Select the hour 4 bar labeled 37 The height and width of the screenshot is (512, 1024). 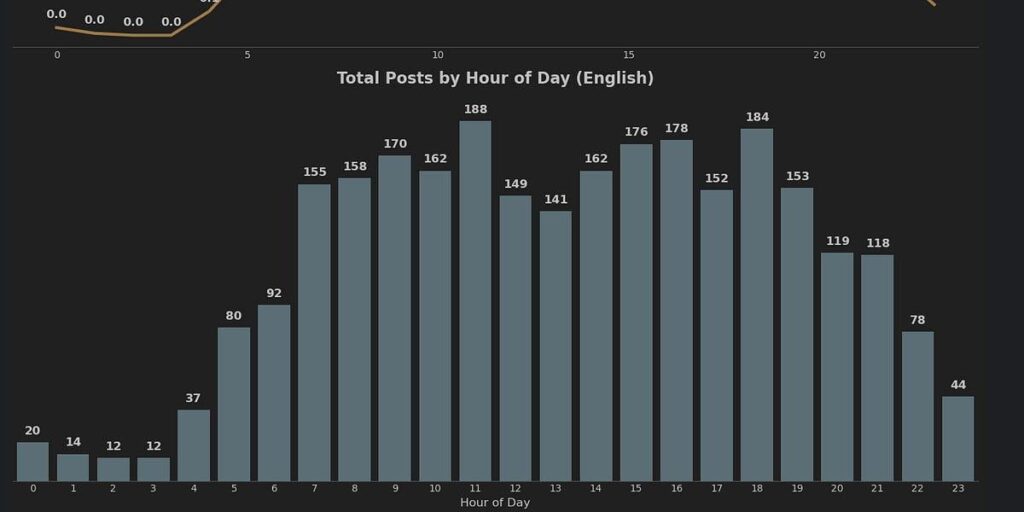point(193,445)
